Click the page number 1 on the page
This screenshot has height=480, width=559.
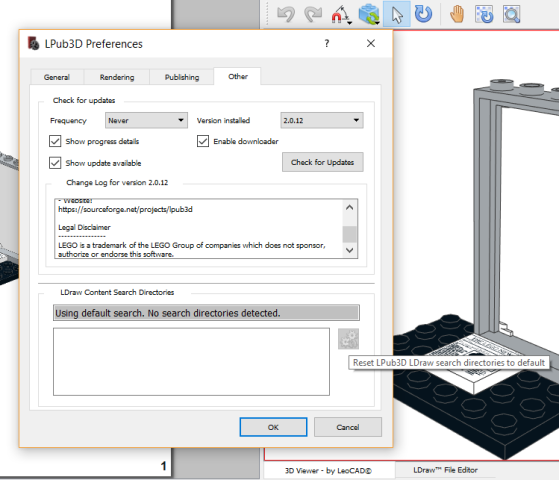(x=163, y=466)
